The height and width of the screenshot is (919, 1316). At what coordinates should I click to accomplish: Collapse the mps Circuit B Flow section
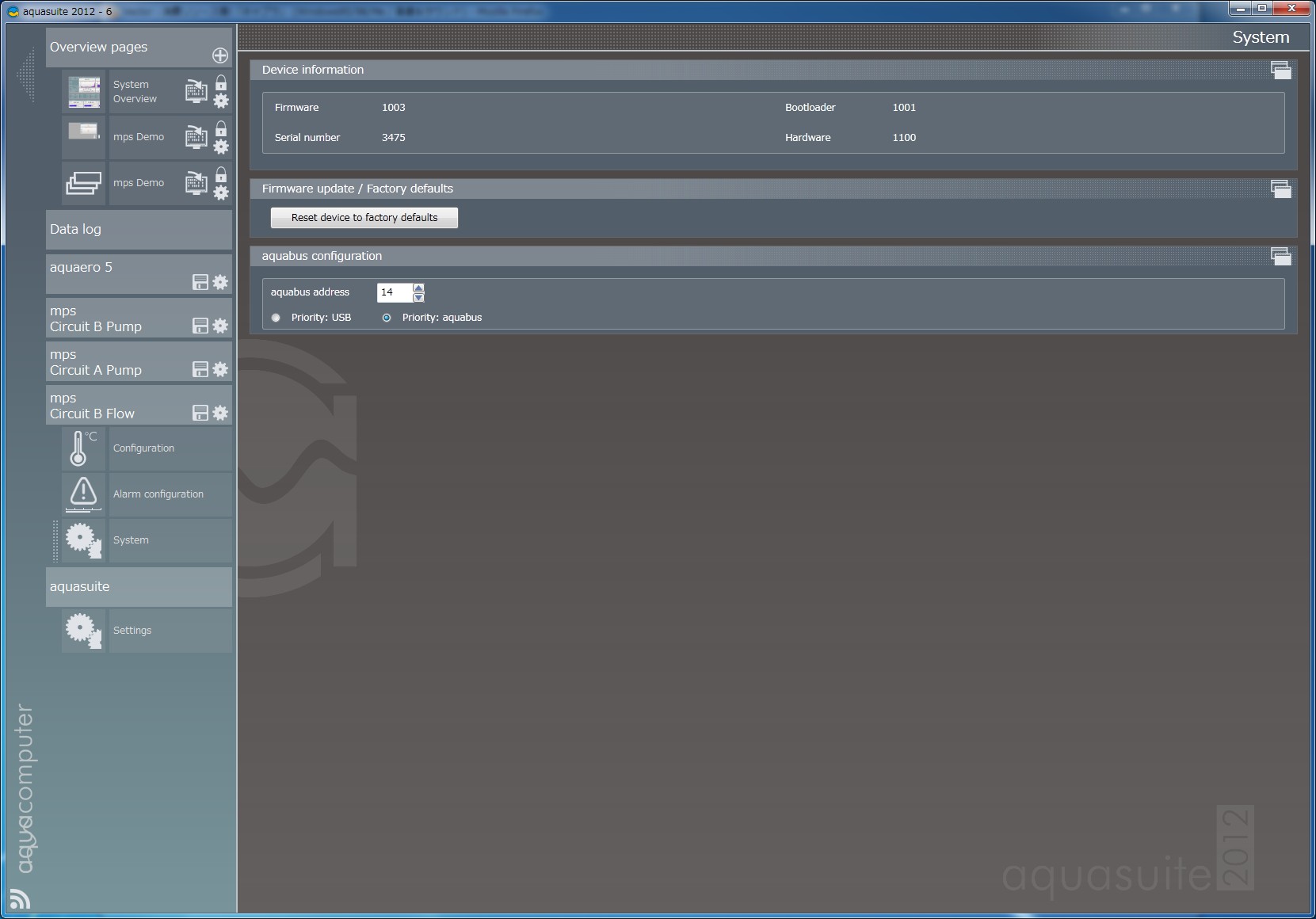(x=139, y=405)
